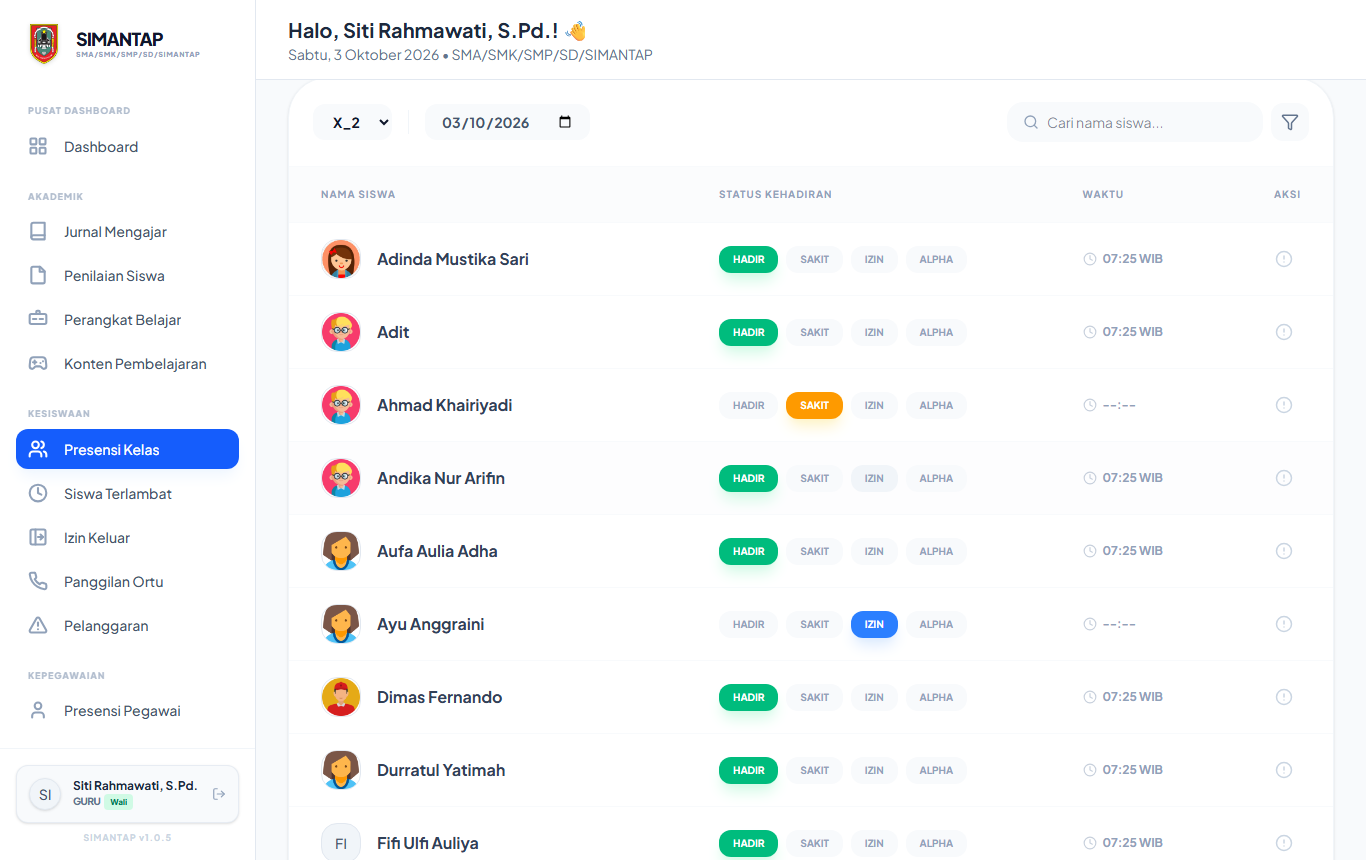Viewport: 1366px width, 860px height.
Task: Click the clock icon in Adinda's time cell
Action: point(1090,259)
